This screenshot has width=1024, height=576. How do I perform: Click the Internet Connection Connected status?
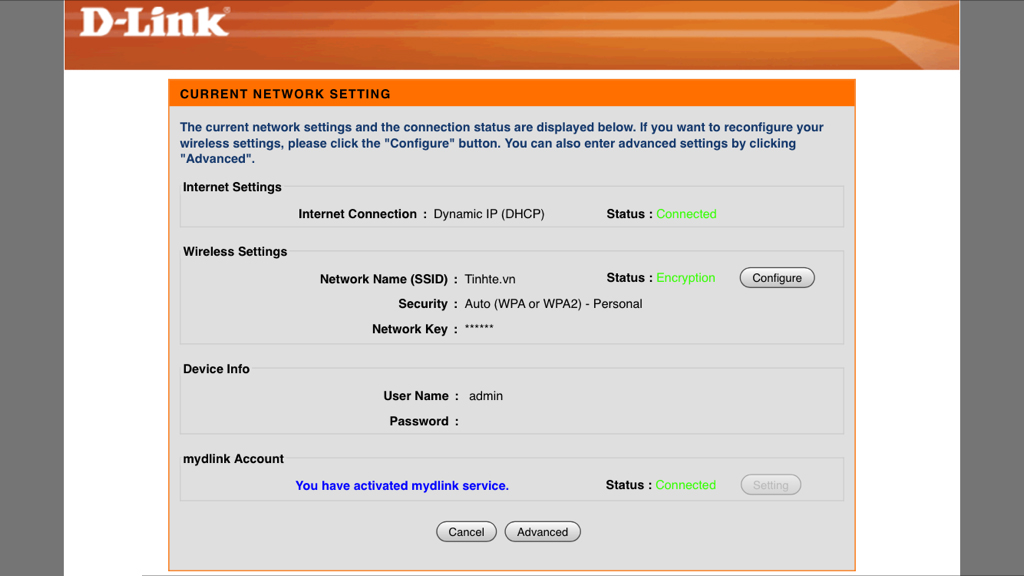(x=686, y=214)
